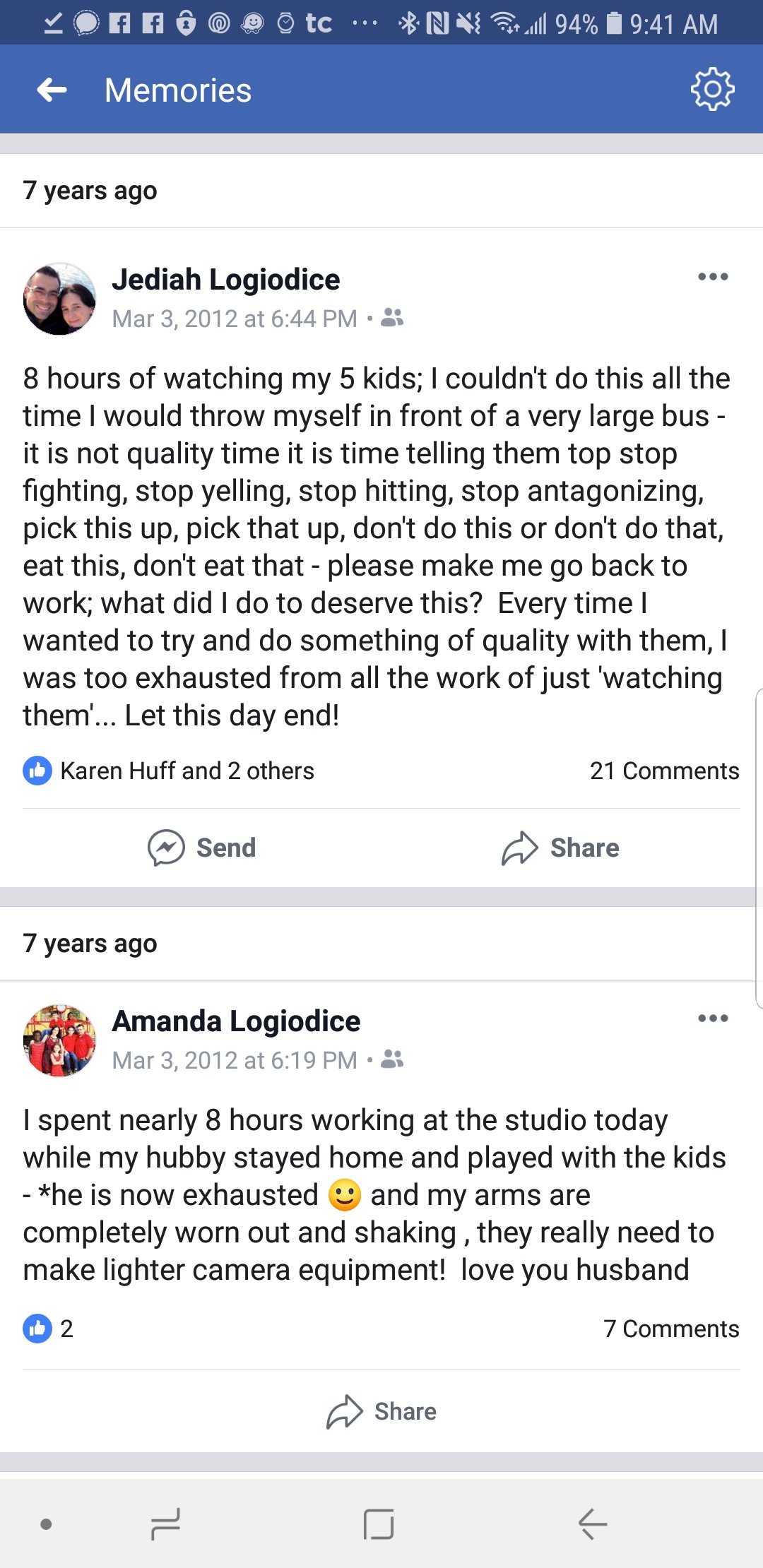Open Amanda Logiodice's profile picture

(59, 1040)
